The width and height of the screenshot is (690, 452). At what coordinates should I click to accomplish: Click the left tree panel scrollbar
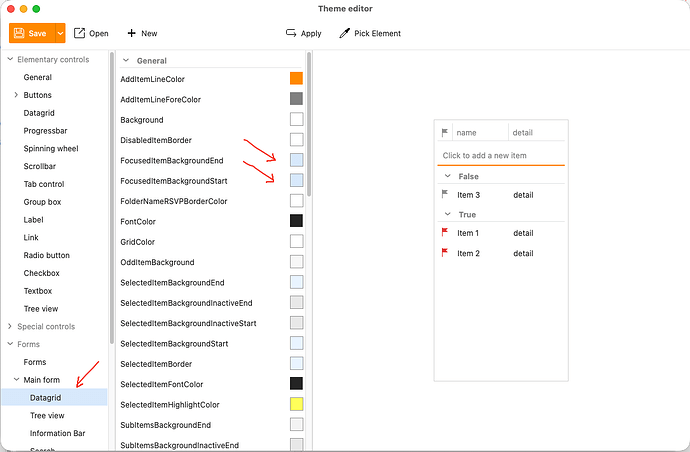[112, 198]
